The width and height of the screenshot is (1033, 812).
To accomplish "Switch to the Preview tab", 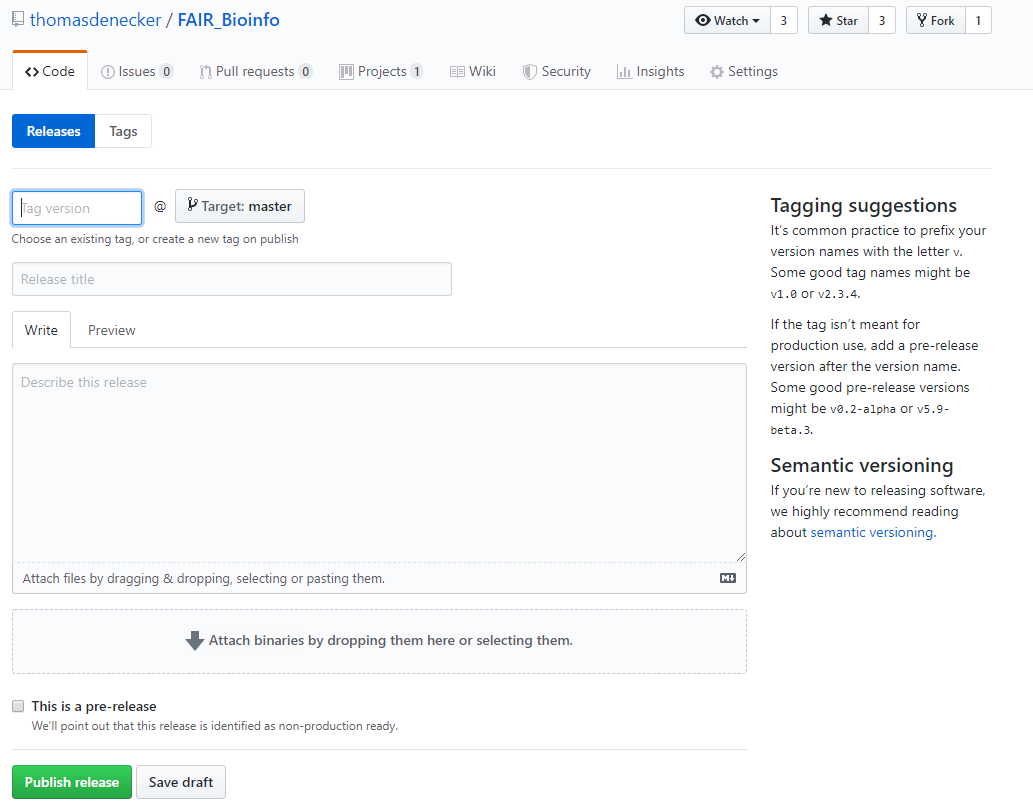I will [111, 330].
